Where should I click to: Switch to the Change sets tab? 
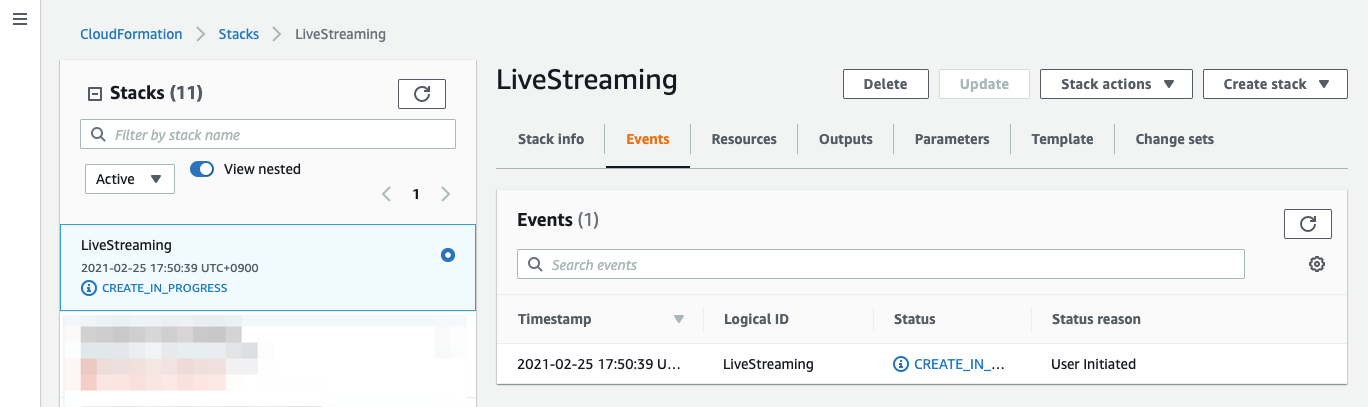tap(1175, 139)
